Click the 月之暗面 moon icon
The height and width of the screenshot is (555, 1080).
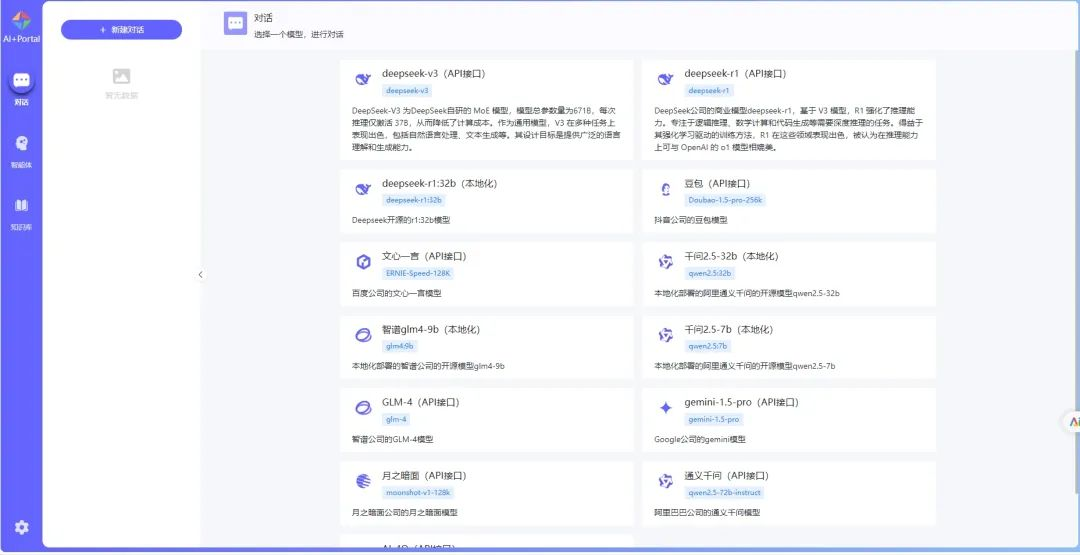coord(363,481)
